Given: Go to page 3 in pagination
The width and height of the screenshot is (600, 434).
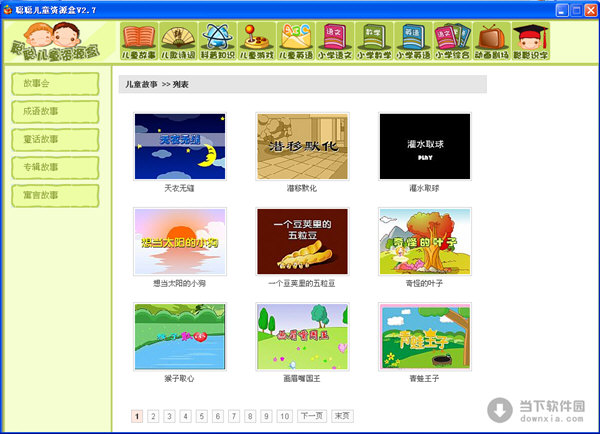Looking at the screenshot, I should pyautogui.click(x=169, y=416).
